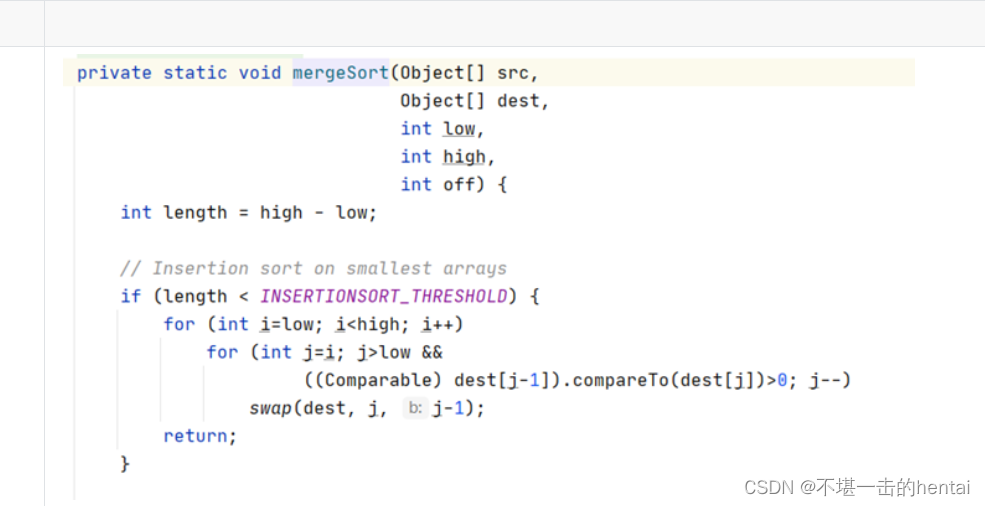Click 'j>low' condition in inner loop
This screenshot has height=506, width=985.
coord(384,352)
